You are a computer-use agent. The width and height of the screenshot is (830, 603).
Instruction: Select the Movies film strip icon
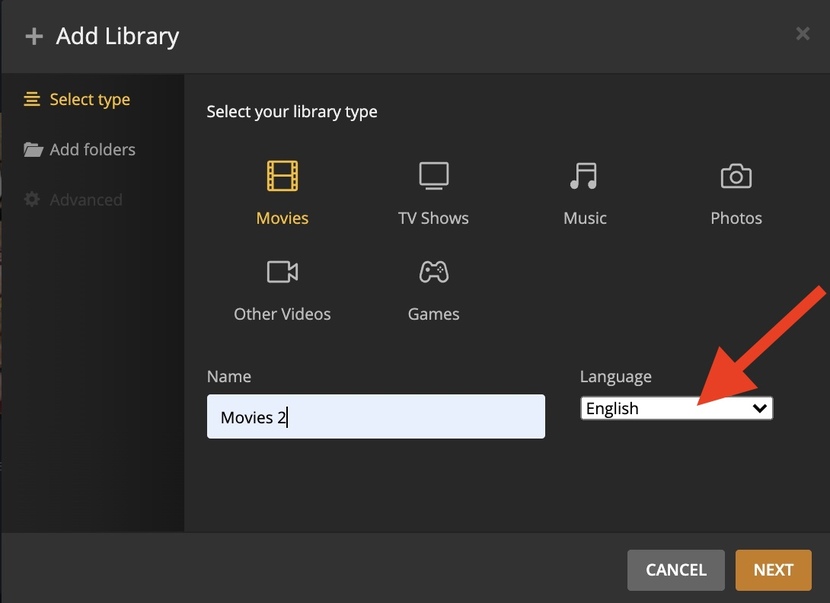pos(282,176)
